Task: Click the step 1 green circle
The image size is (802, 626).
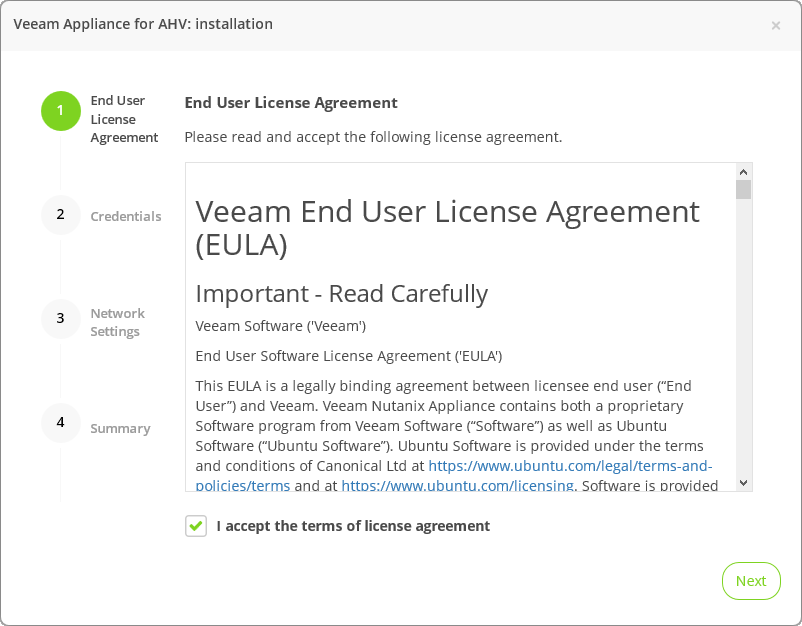Action: tap(60, 110)
